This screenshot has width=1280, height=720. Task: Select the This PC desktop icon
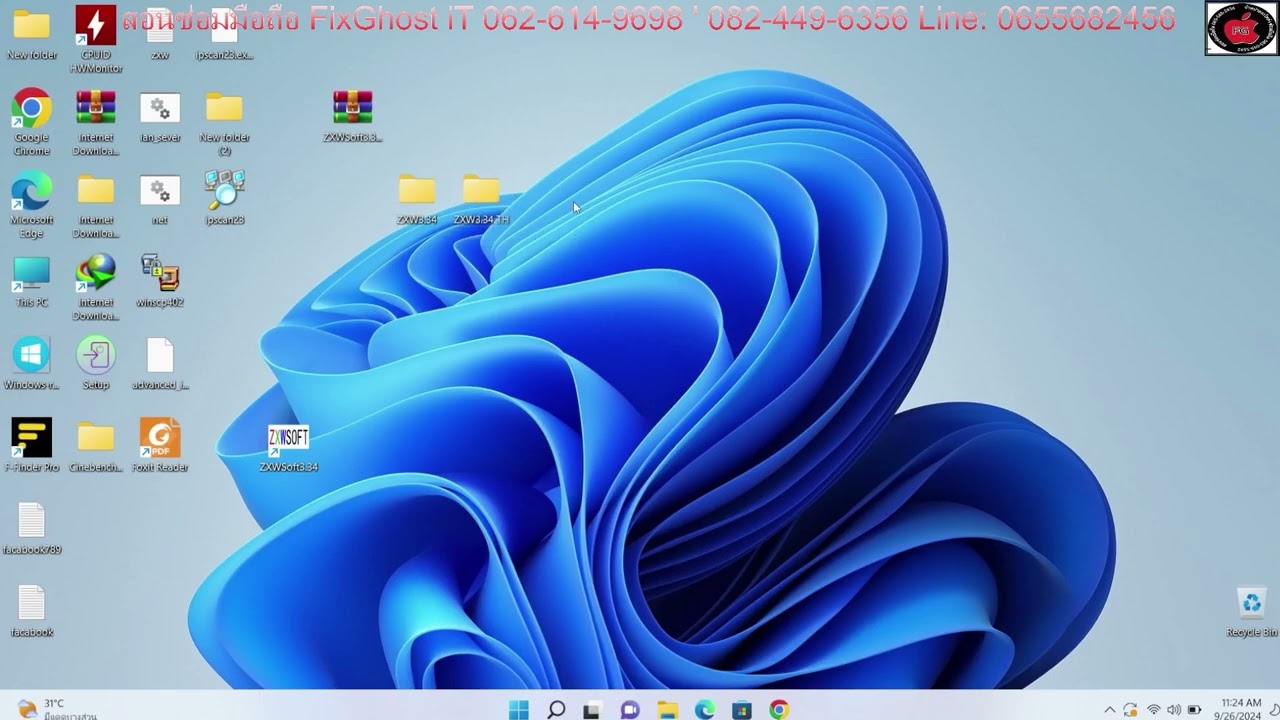pos(32,281)
